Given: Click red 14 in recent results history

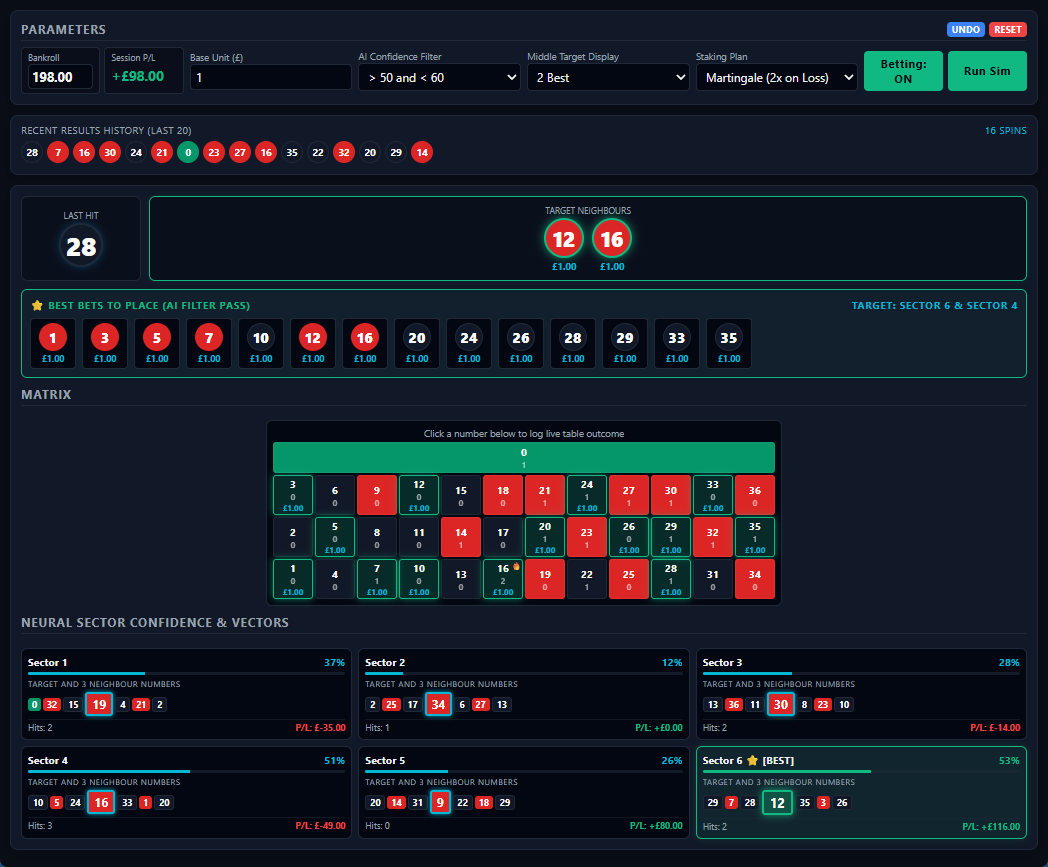Looking at the screenshot, I should coord(422,152).
